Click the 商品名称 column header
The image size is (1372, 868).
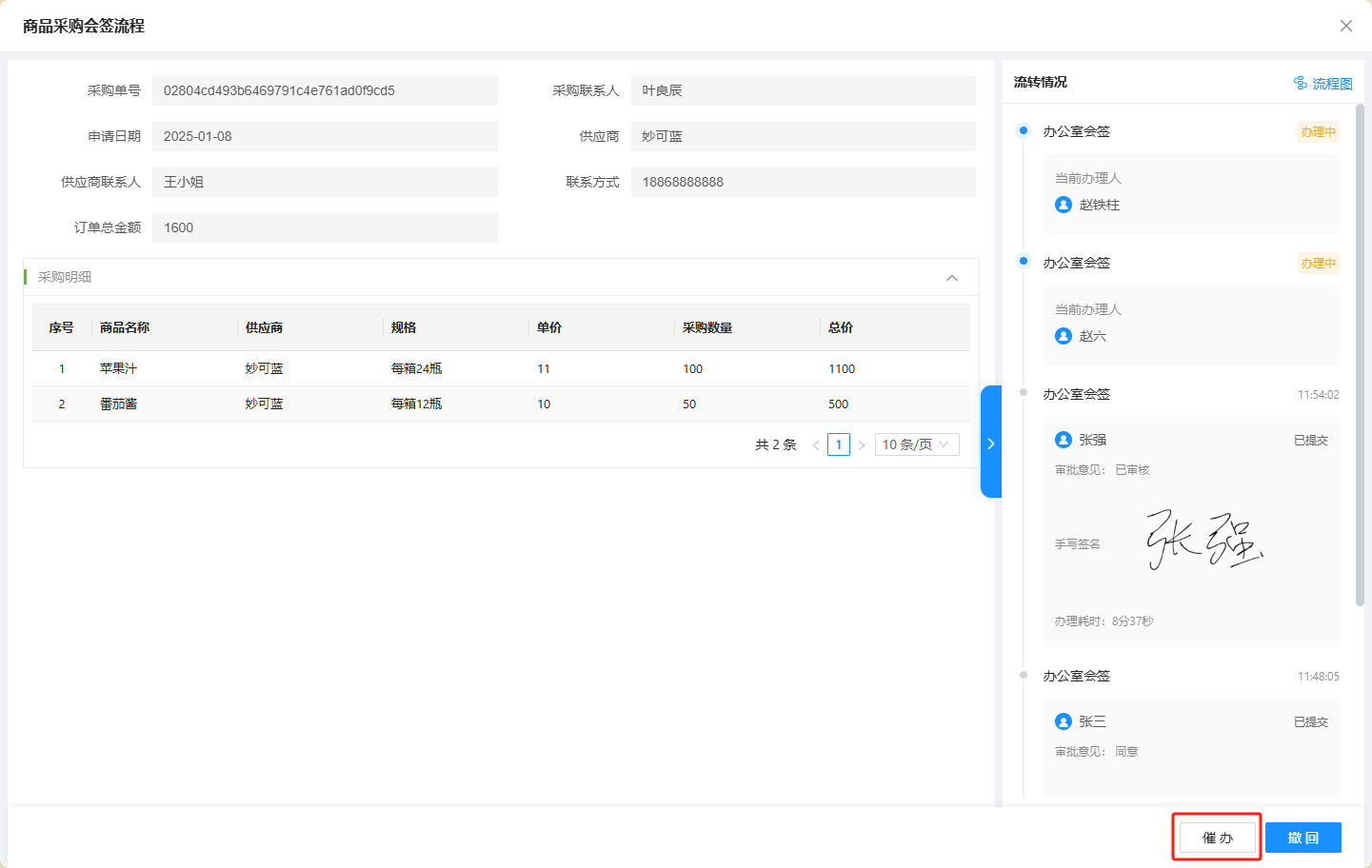click(125, 327)
